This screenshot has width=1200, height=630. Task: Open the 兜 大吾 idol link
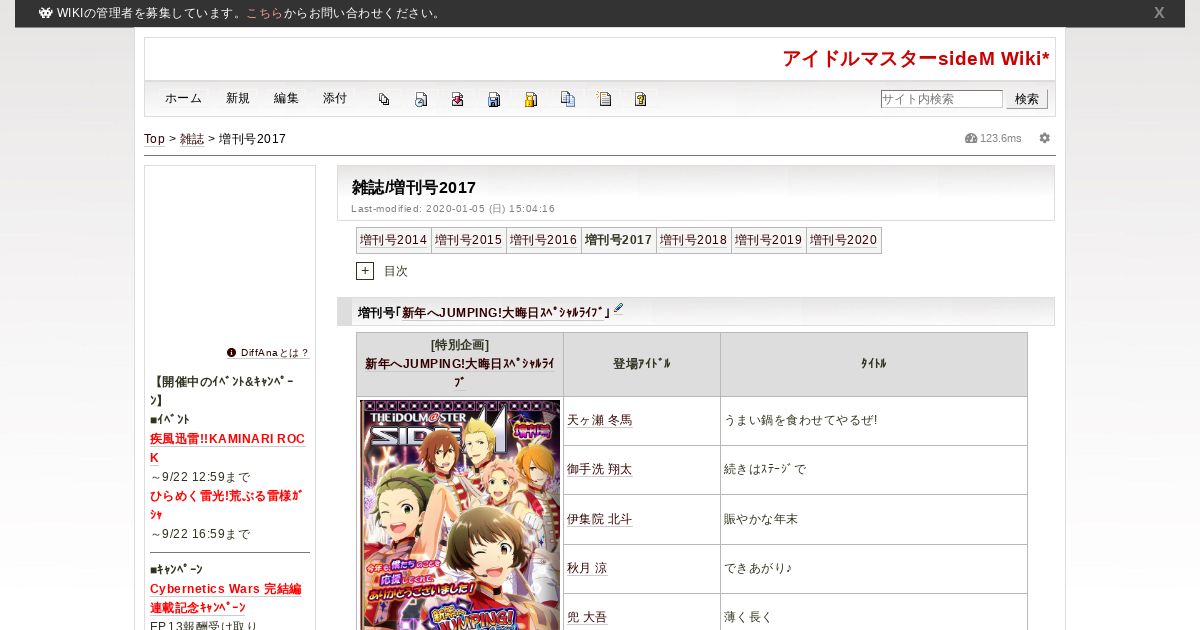tap(587, 617)
